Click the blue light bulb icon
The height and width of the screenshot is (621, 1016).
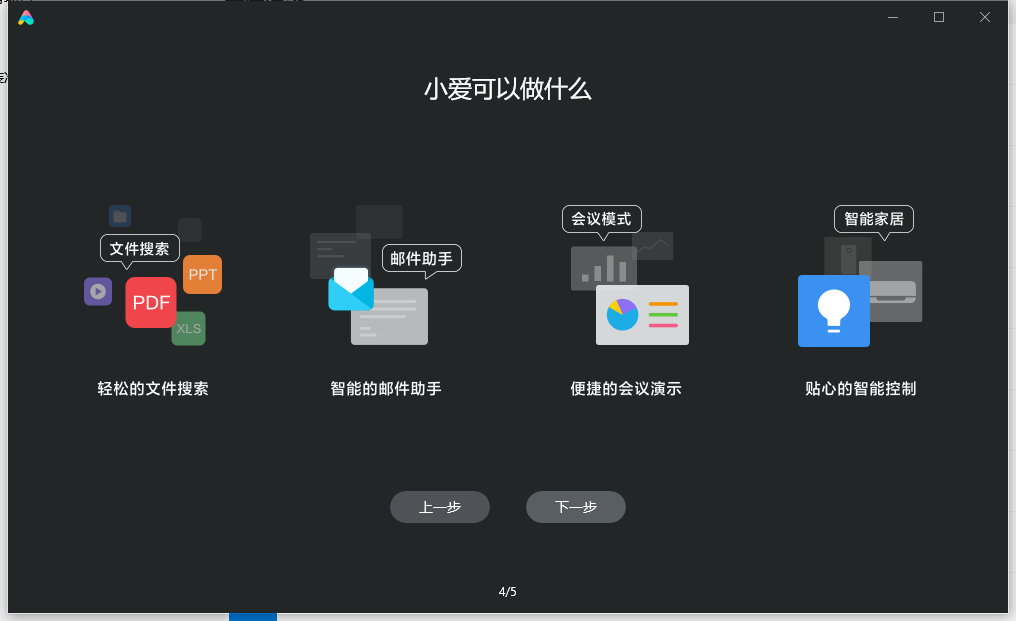(833, 311)
